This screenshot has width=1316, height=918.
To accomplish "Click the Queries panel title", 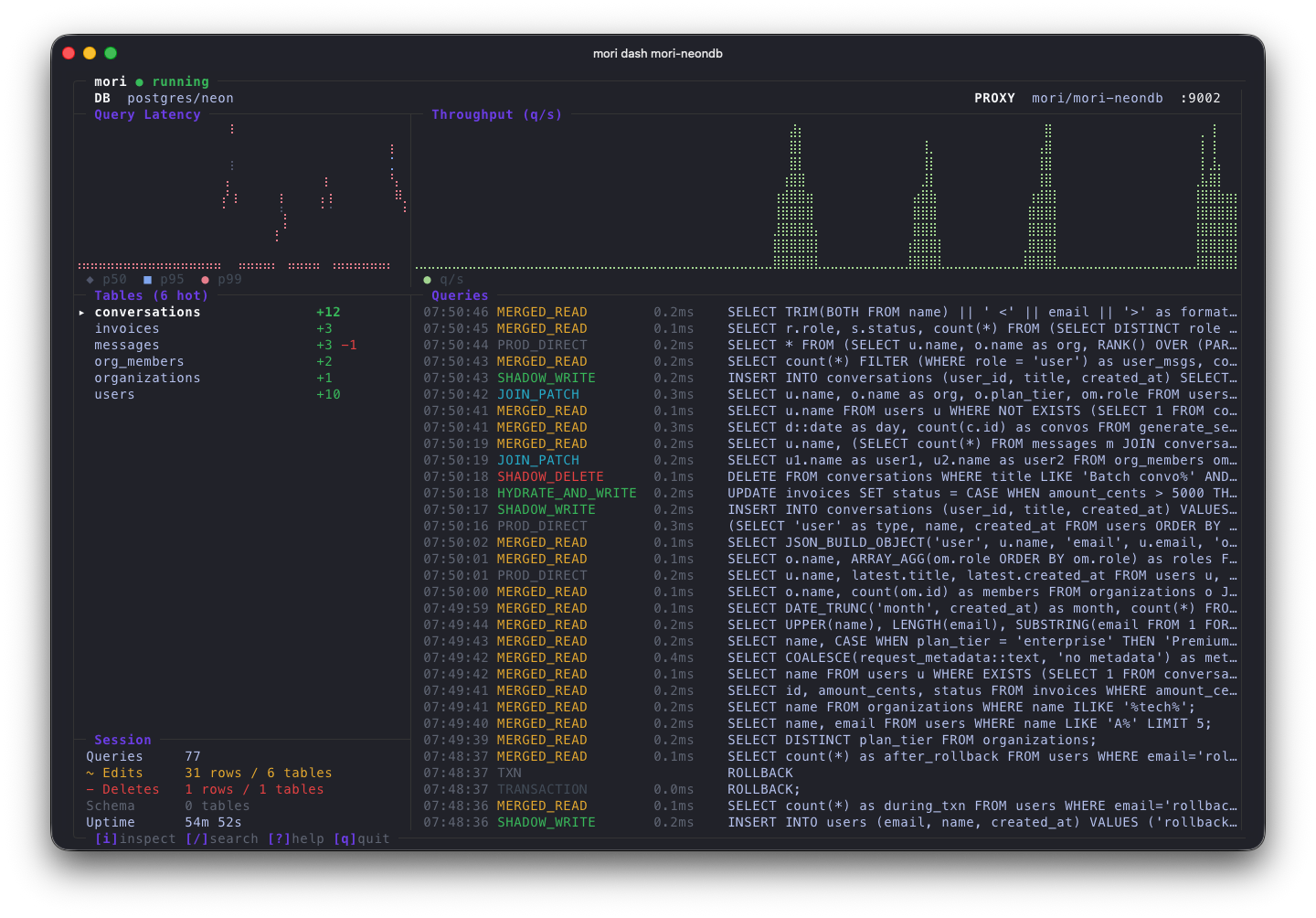I will (x=460, y=296).
